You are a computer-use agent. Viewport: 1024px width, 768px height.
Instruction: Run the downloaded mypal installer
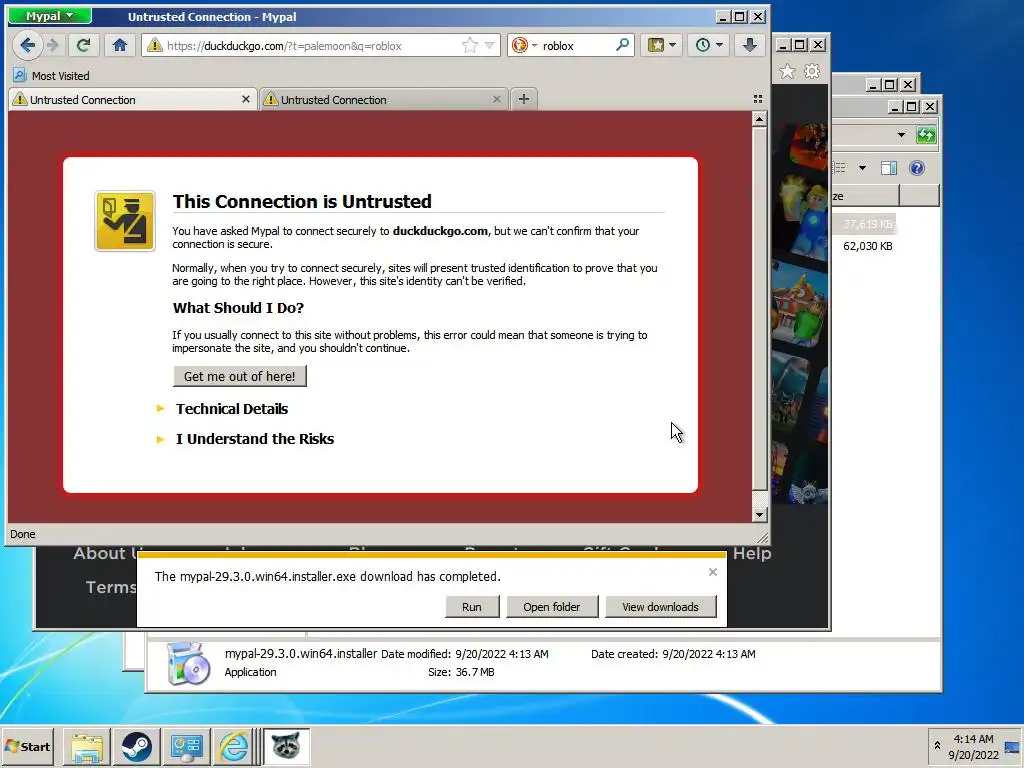click(x=472, y=607)
